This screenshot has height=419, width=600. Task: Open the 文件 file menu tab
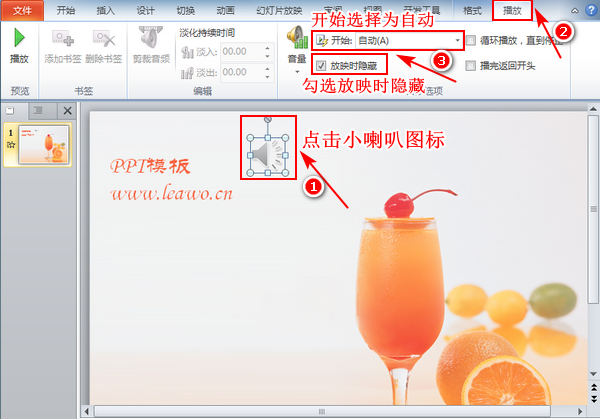(x=22, y=10)
